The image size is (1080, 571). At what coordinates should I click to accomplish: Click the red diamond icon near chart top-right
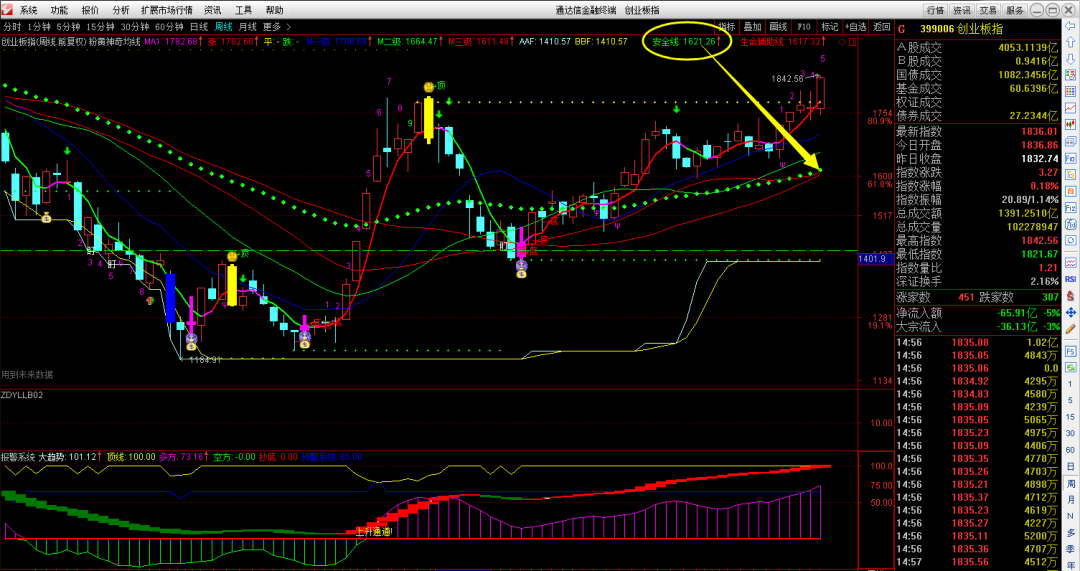842,42
